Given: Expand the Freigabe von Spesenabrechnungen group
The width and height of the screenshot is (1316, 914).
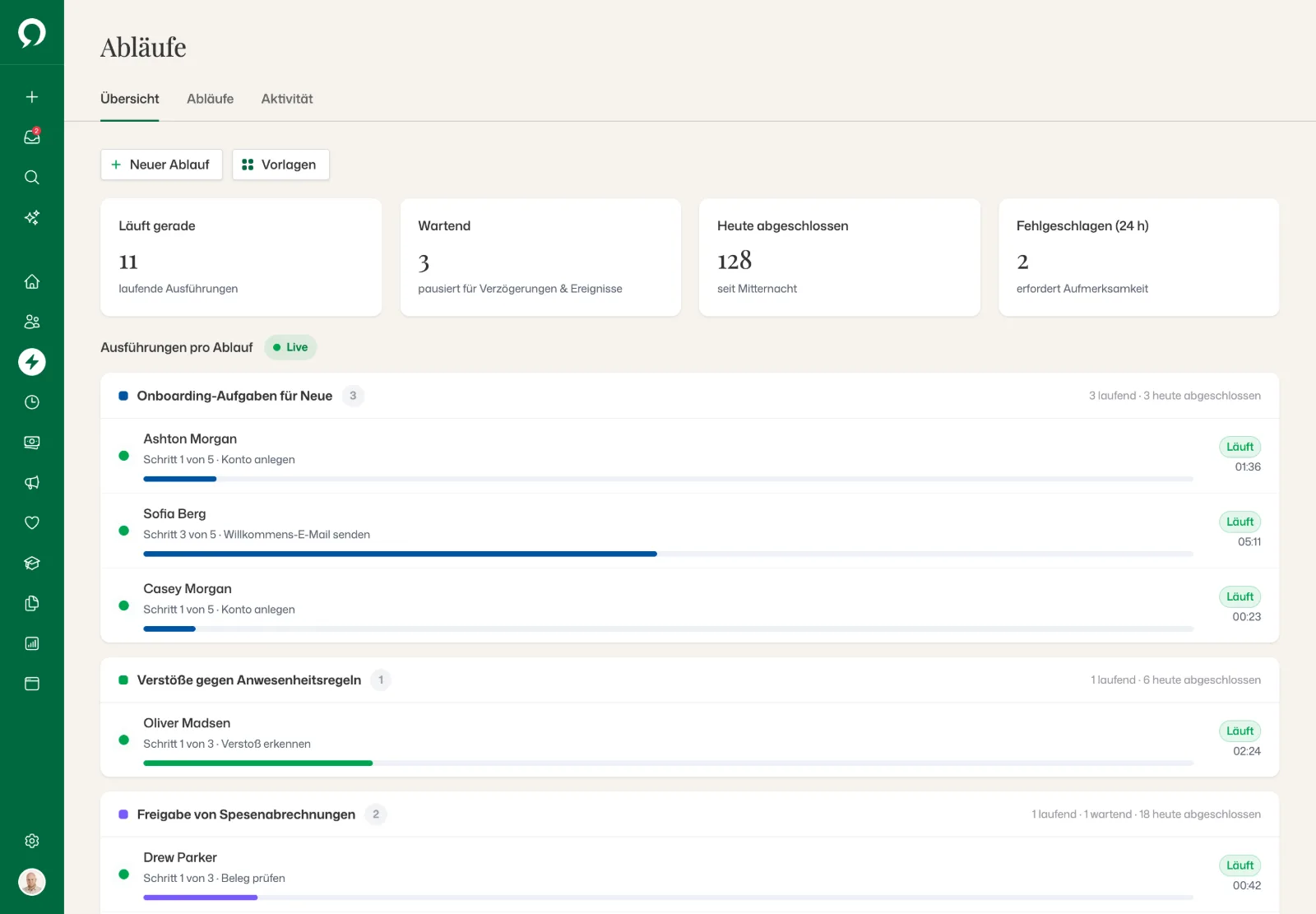Looking at the screenshot, I should [x=689, y=814].
